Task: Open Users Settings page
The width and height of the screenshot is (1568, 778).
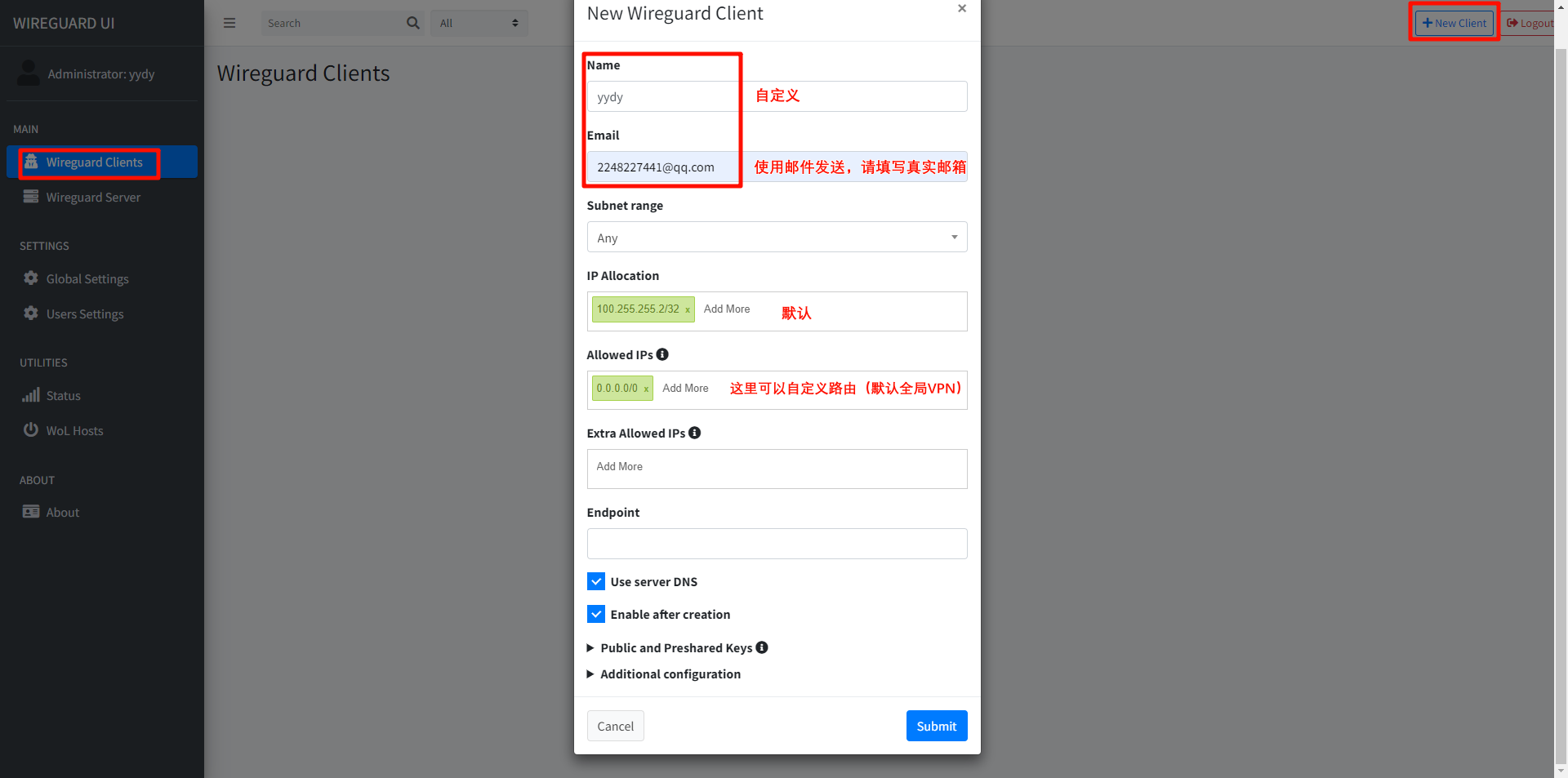Action: point(102,313)
